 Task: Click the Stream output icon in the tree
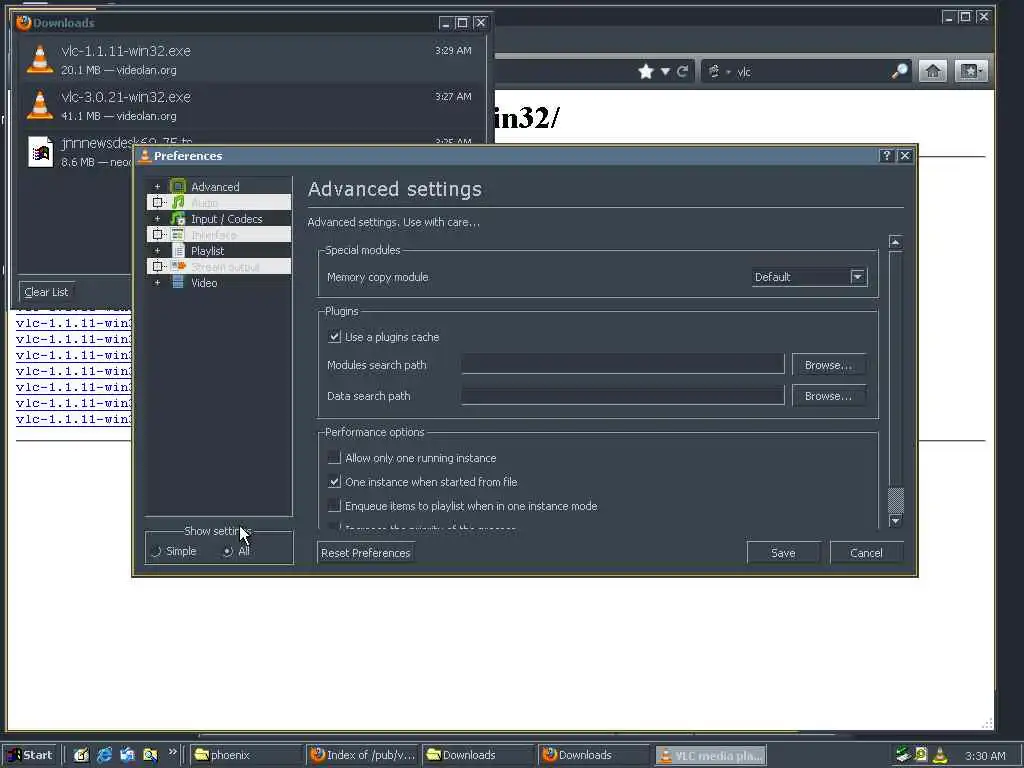click(x=178, y=266)
